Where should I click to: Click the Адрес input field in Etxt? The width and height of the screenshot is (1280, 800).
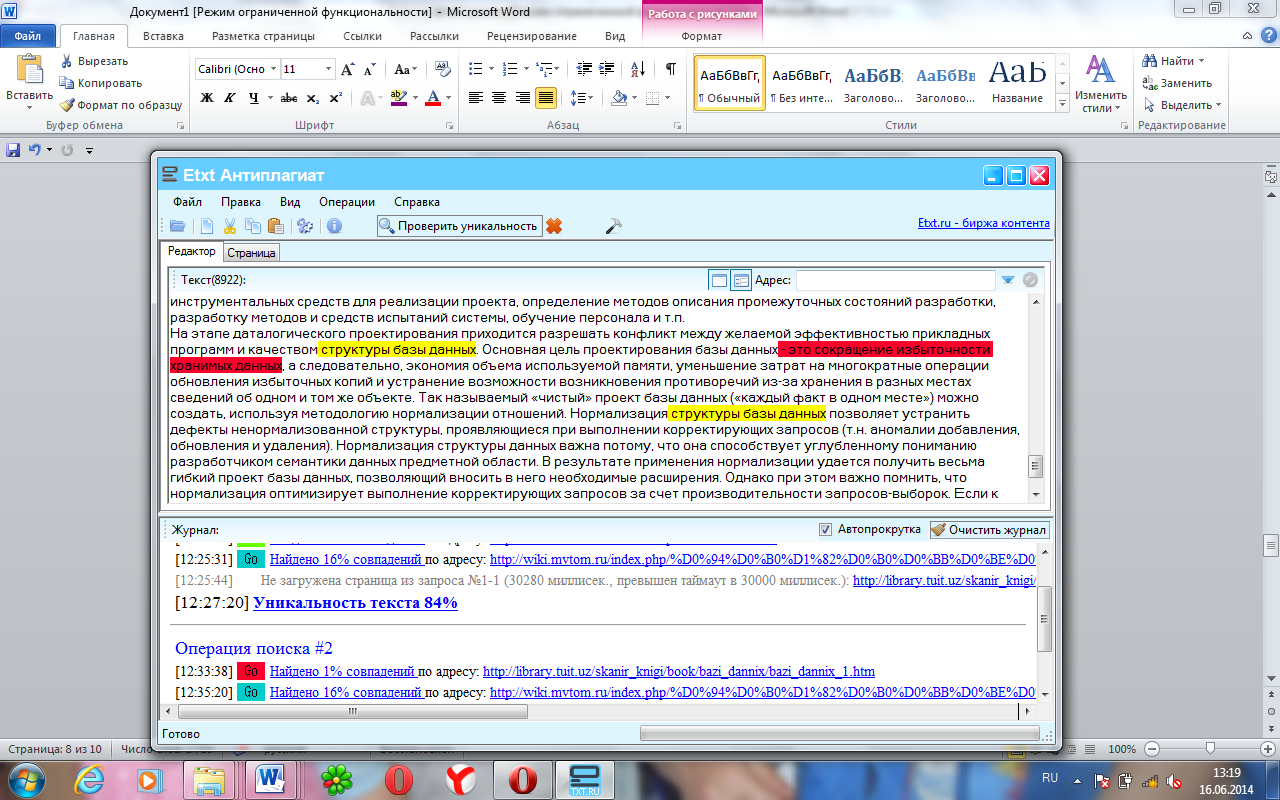(x=895, y=280)
